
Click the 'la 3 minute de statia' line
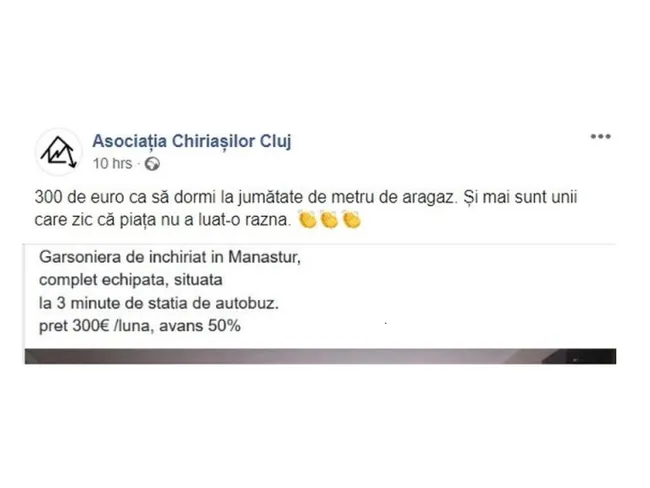click(x=159, y=303)
